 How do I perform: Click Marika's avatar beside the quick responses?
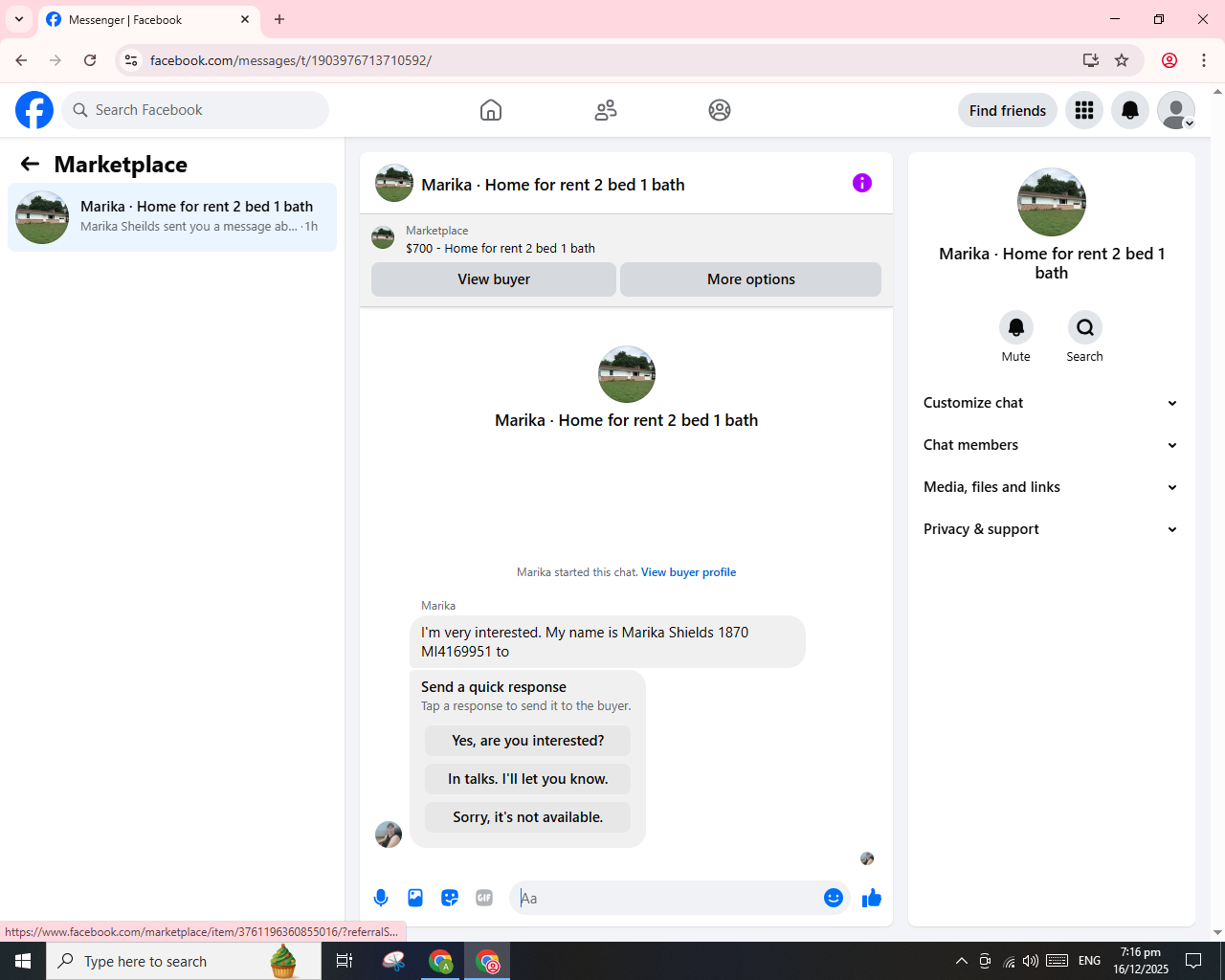tap(389, 835)
